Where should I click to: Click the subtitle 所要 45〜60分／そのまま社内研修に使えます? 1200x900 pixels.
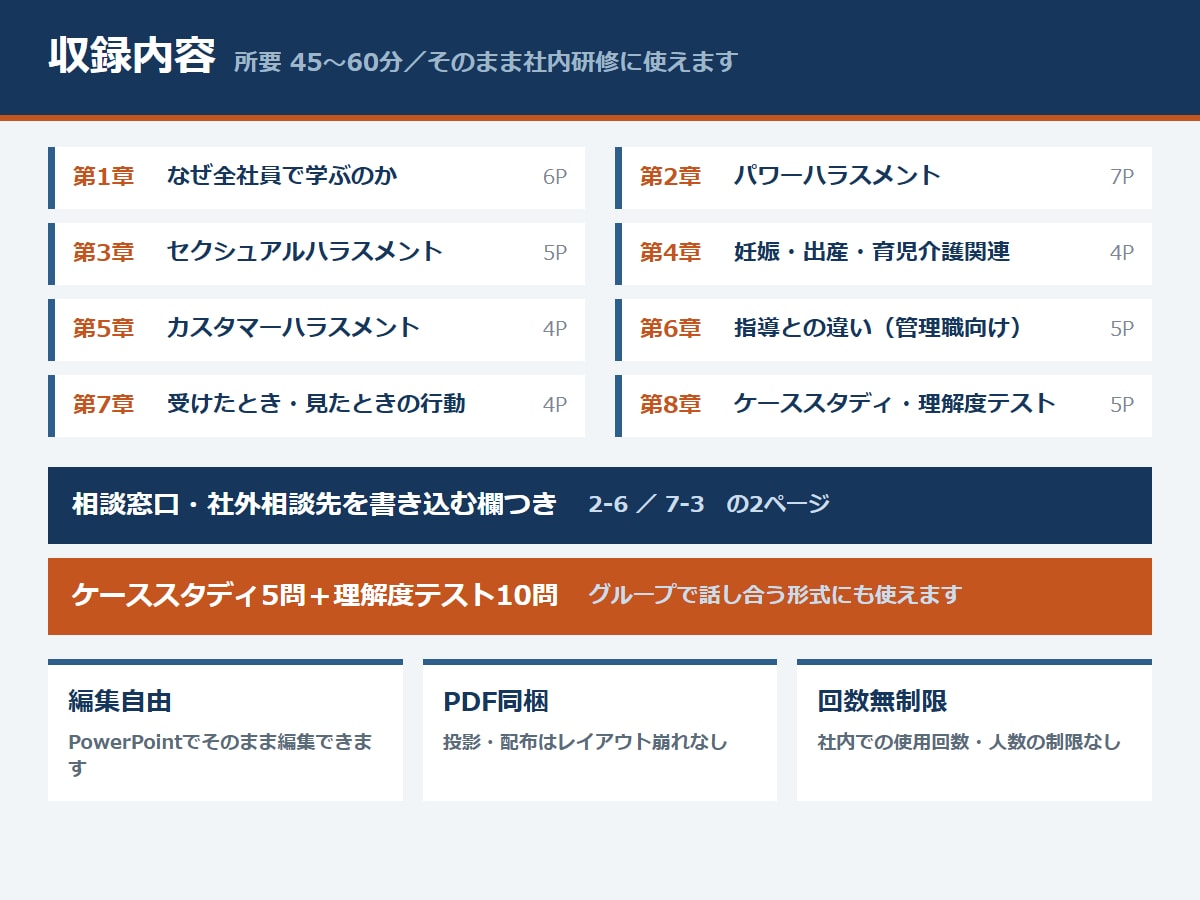pyautogui.click(x=485, y=62)
